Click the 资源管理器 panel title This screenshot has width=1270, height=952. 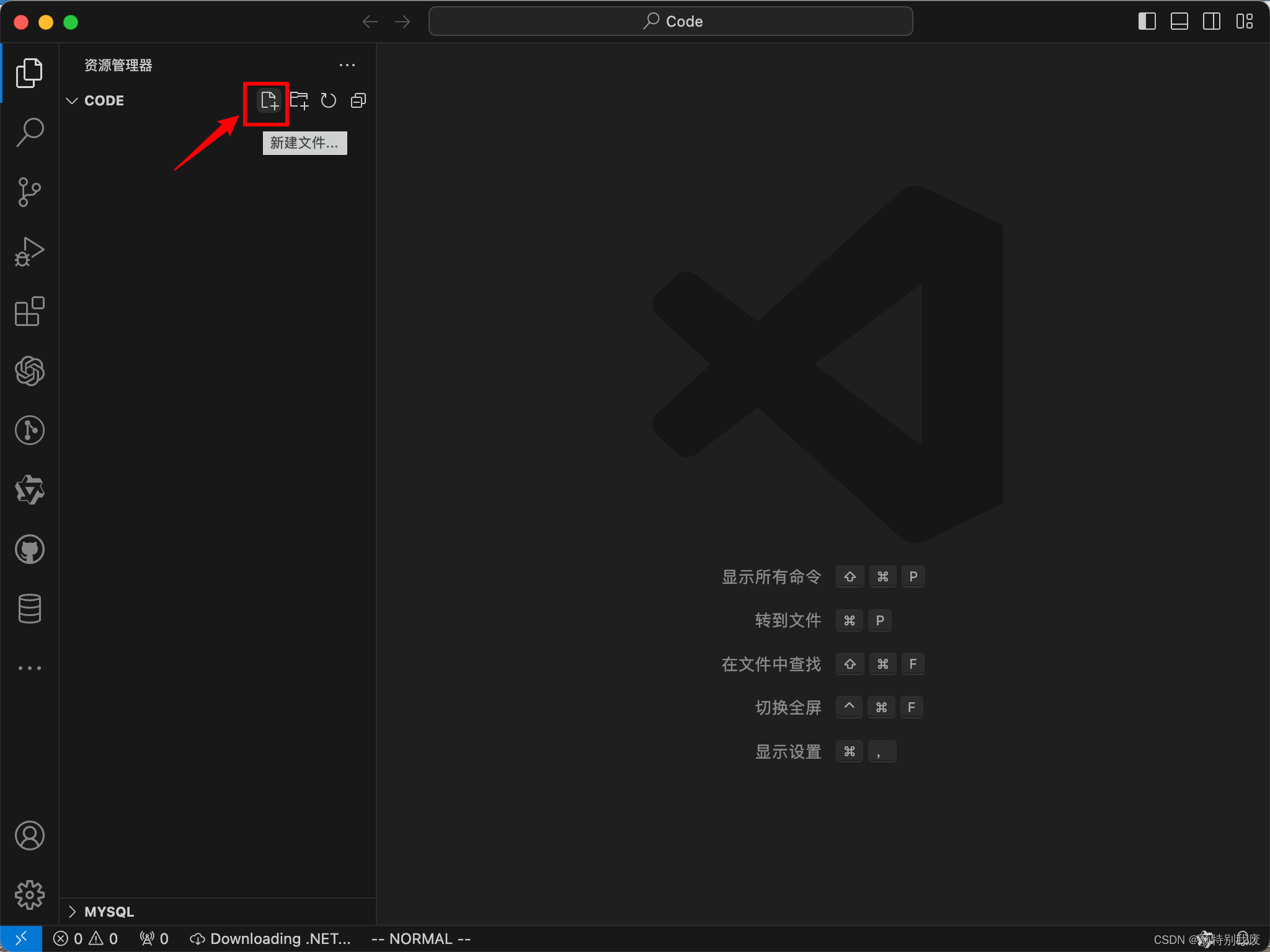118,65
